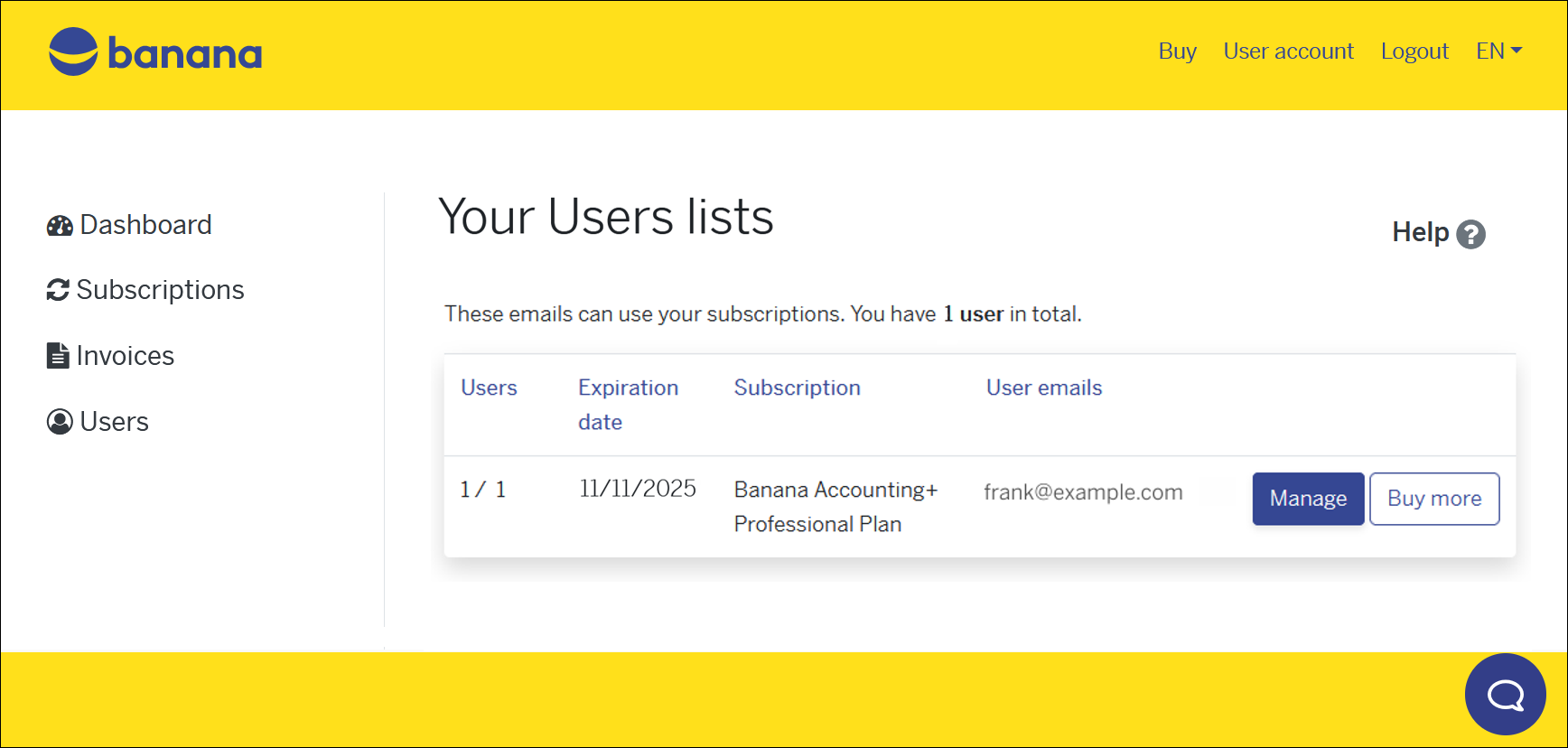The image size is (1568, 748).
Task: Click the Manage button
Action: click(x=1308, y=499)
